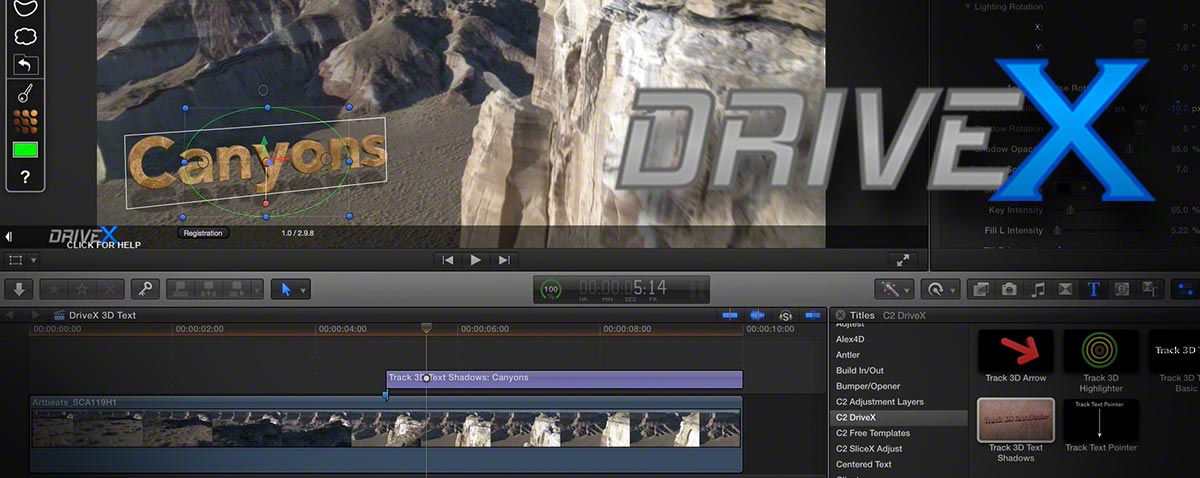This screenshot has height=478, width=1200.
Task: Reject the selection with X button
Action: pyautogui.click(x=111, y=289)
